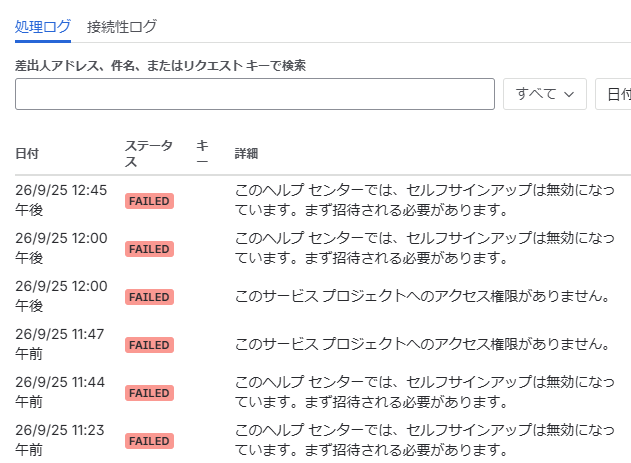Open the 接続性ログ tab

122,27
